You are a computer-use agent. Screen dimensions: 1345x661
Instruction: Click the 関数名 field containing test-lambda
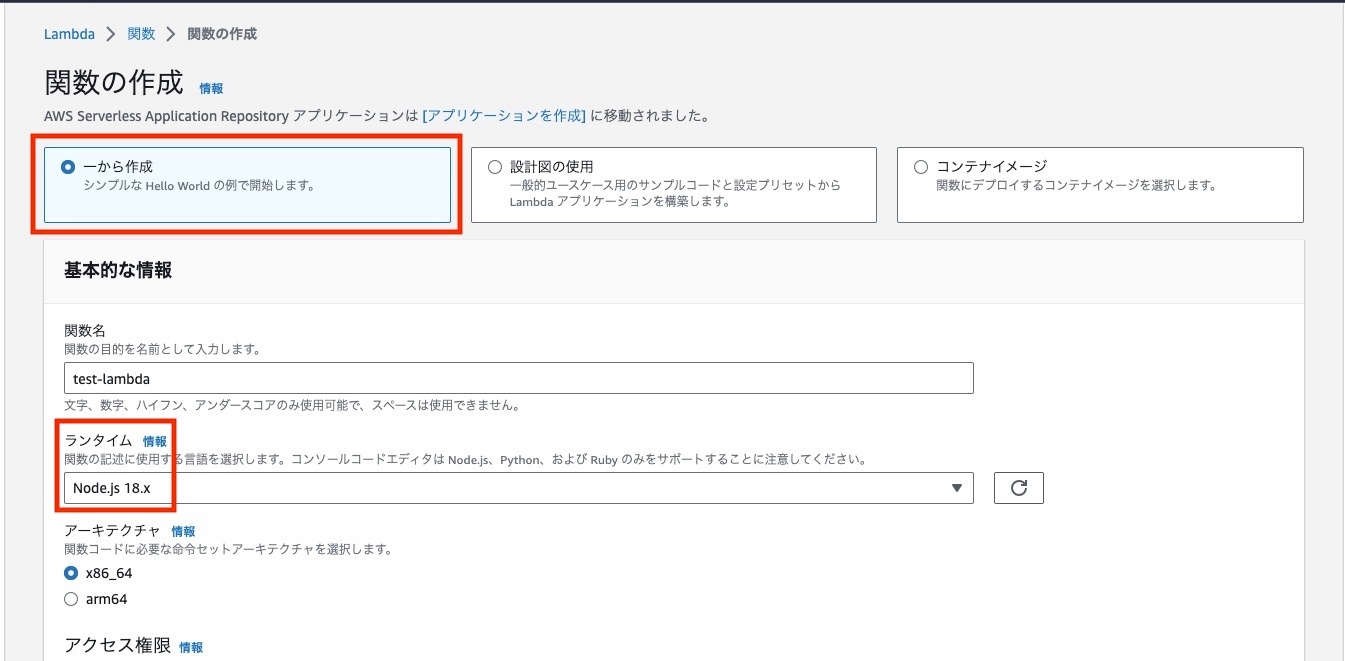coord(518,378)
